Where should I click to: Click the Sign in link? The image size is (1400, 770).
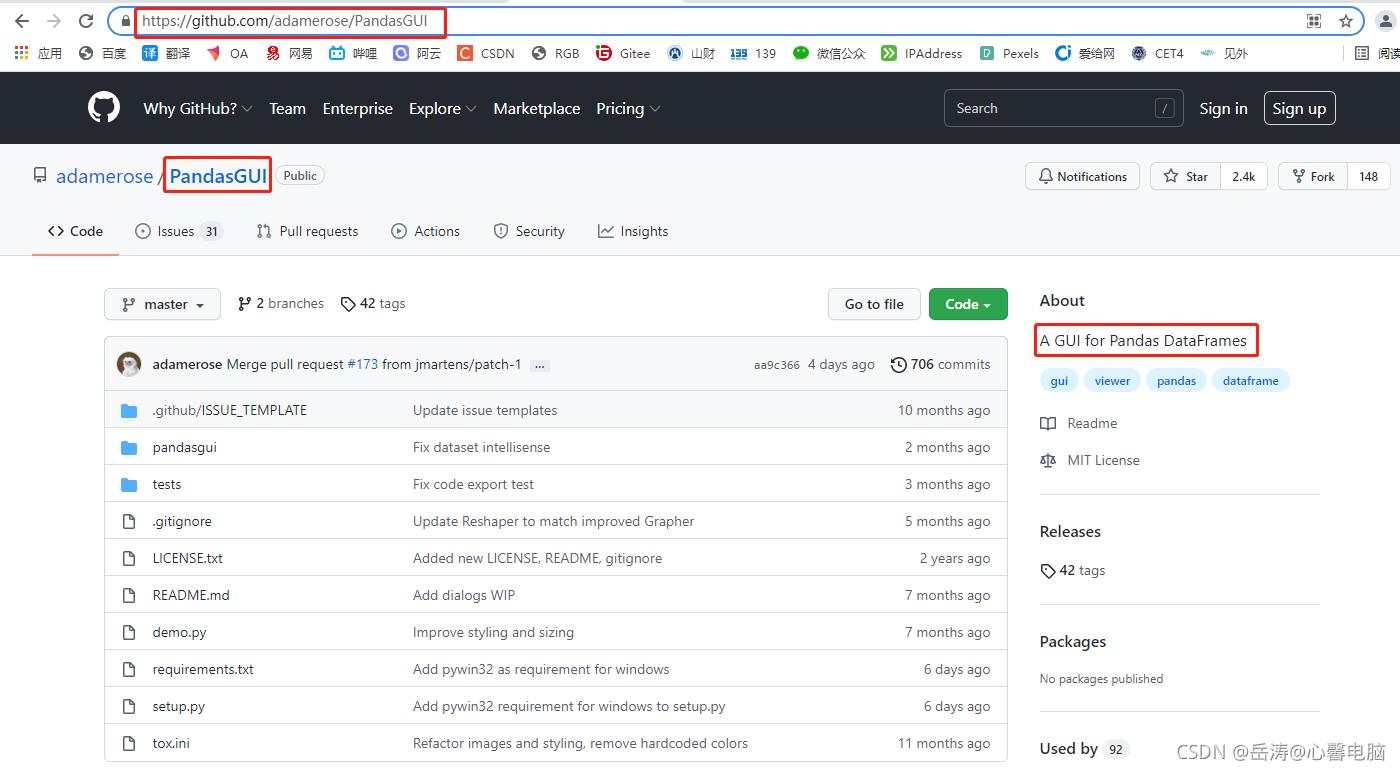click(1223, 108)
